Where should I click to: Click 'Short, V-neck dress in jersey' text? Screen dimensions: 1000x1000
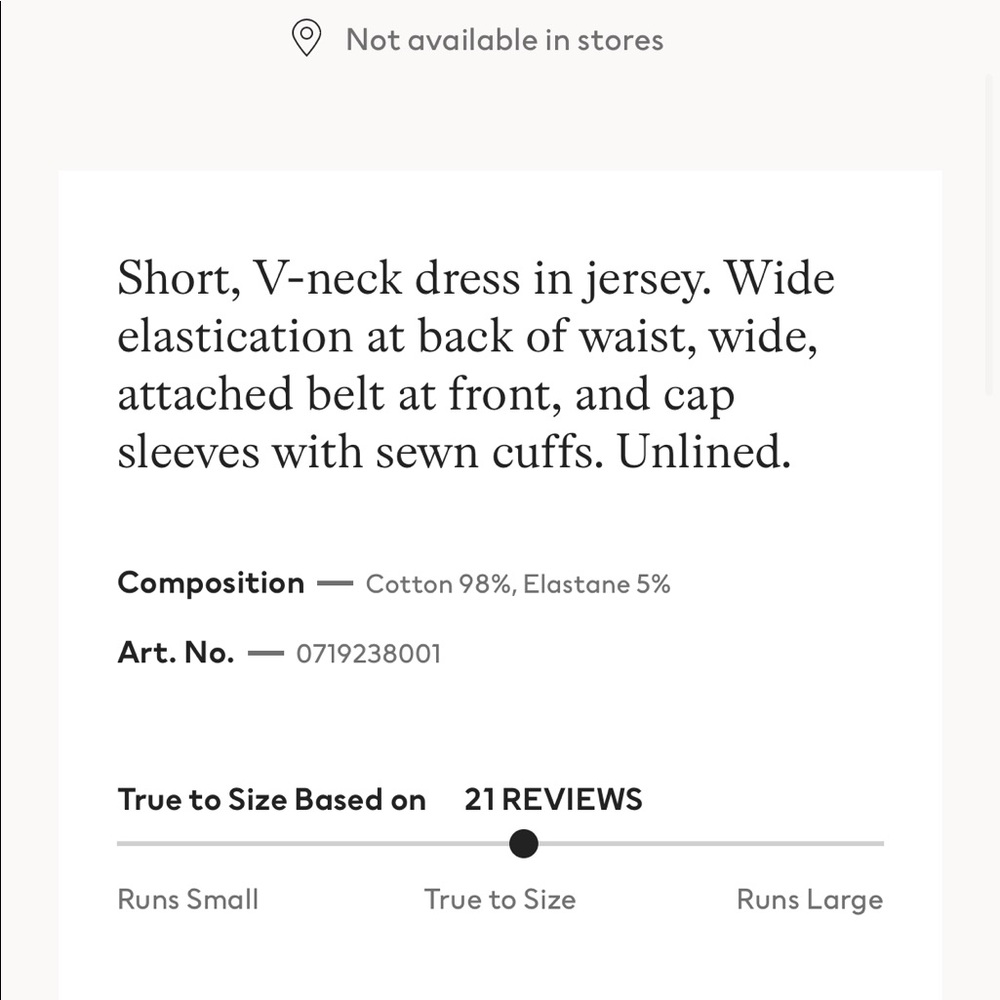tap(409, 279)
